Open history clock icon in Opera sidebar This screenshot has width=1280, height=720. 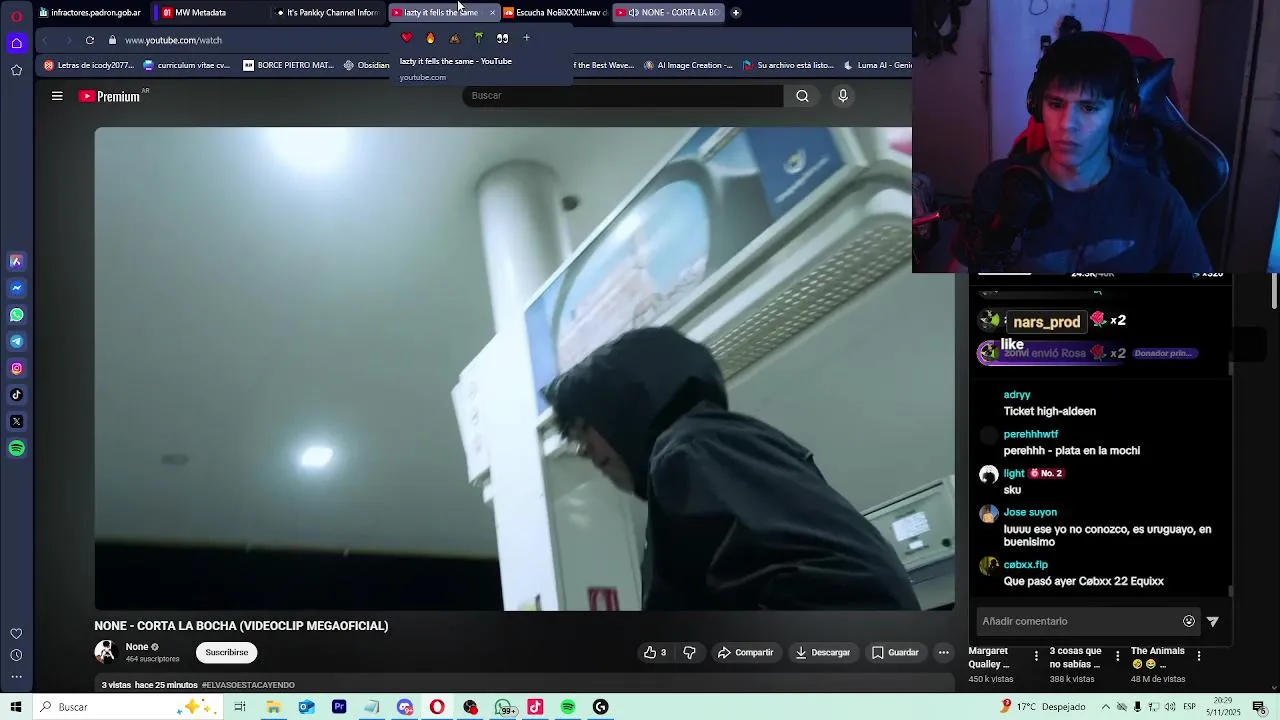(x=16, y=656)
